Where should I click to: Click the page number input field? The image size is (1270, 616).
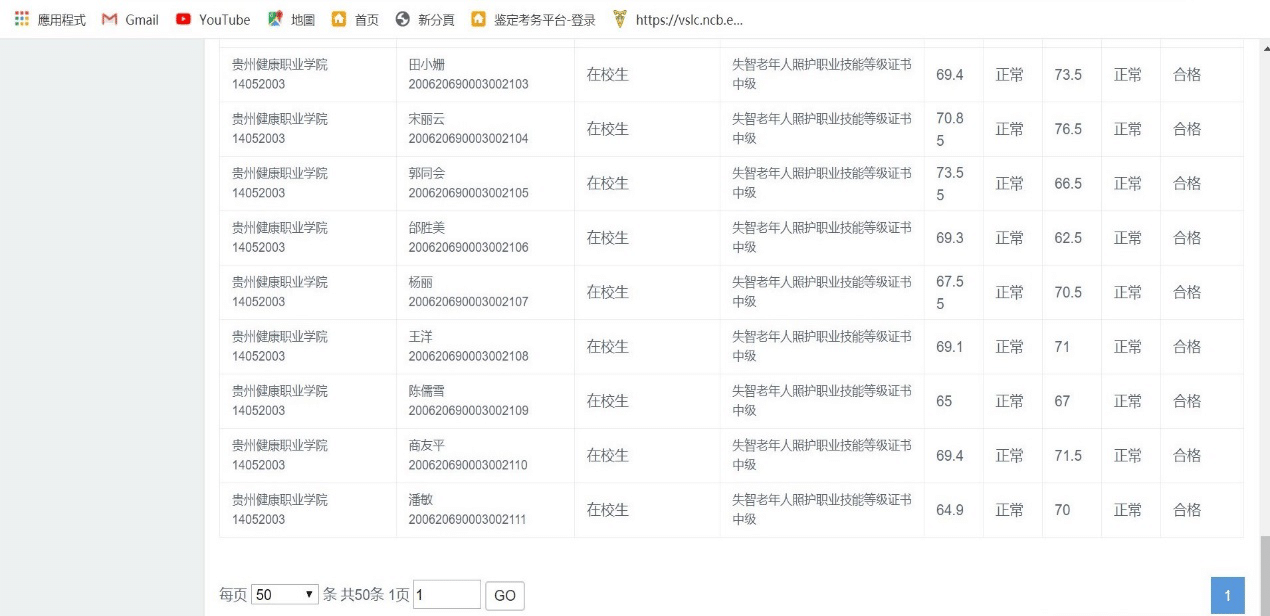coord(446,595)
